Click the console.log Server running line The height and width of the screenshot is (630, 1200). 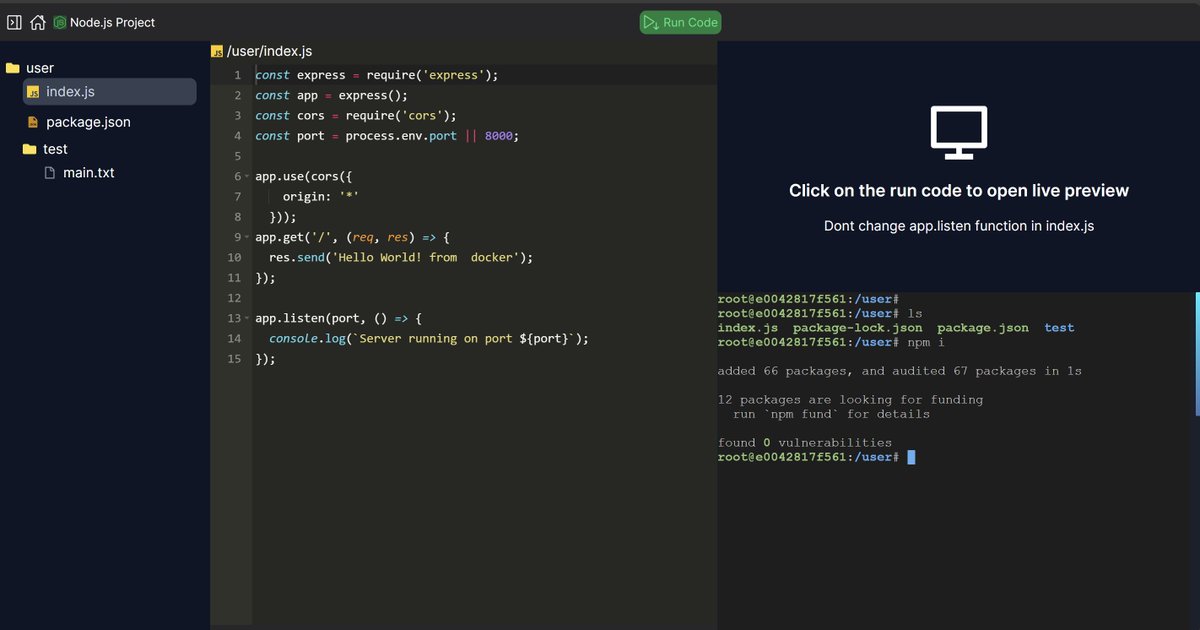[429, 339]
